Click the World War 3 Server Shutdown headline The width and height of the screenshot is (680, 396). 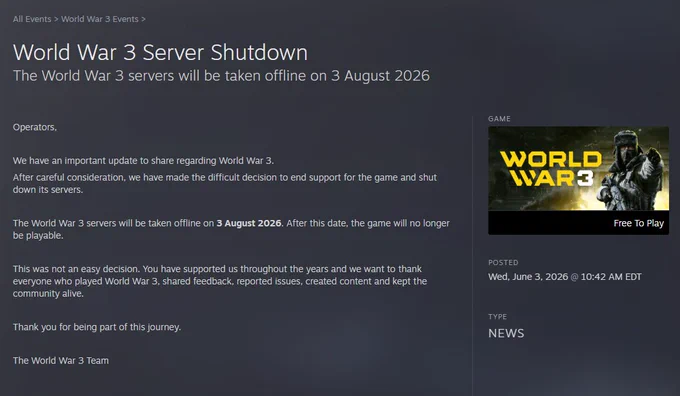(160, 52)
